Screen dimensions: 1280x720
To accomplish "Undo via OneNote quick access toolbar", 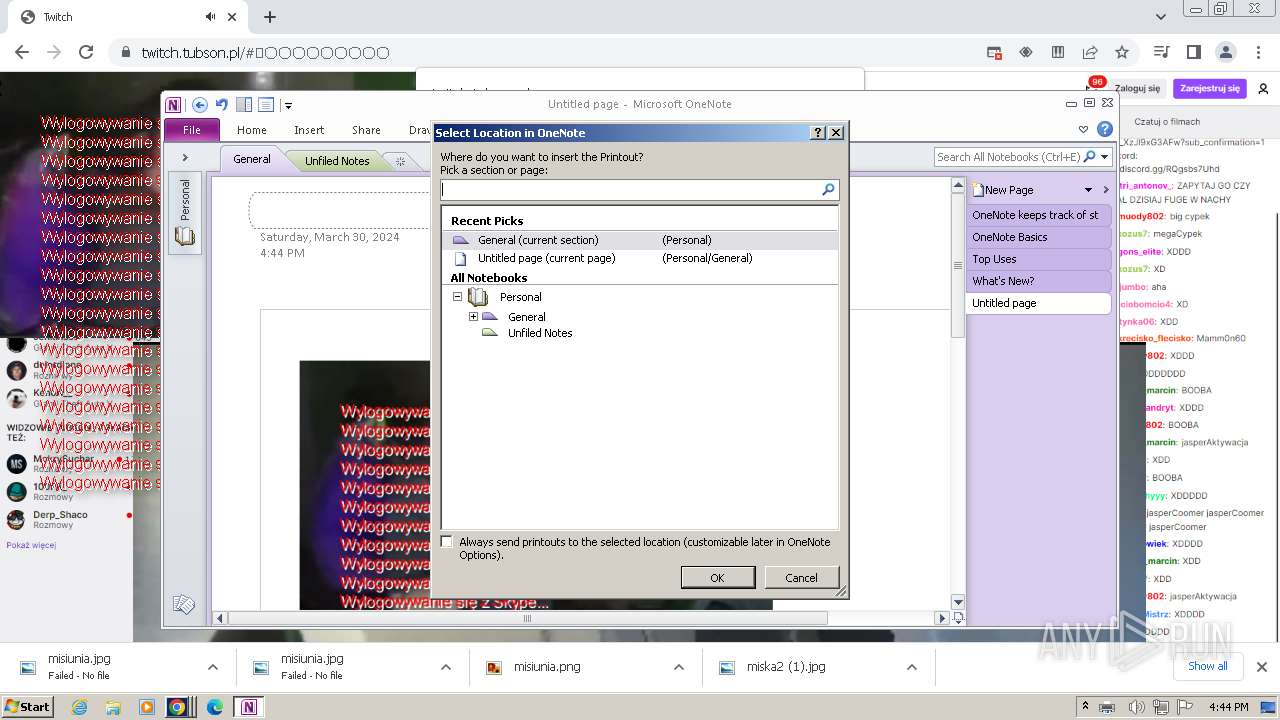I will pyautogui.click(x=222, y=104).
